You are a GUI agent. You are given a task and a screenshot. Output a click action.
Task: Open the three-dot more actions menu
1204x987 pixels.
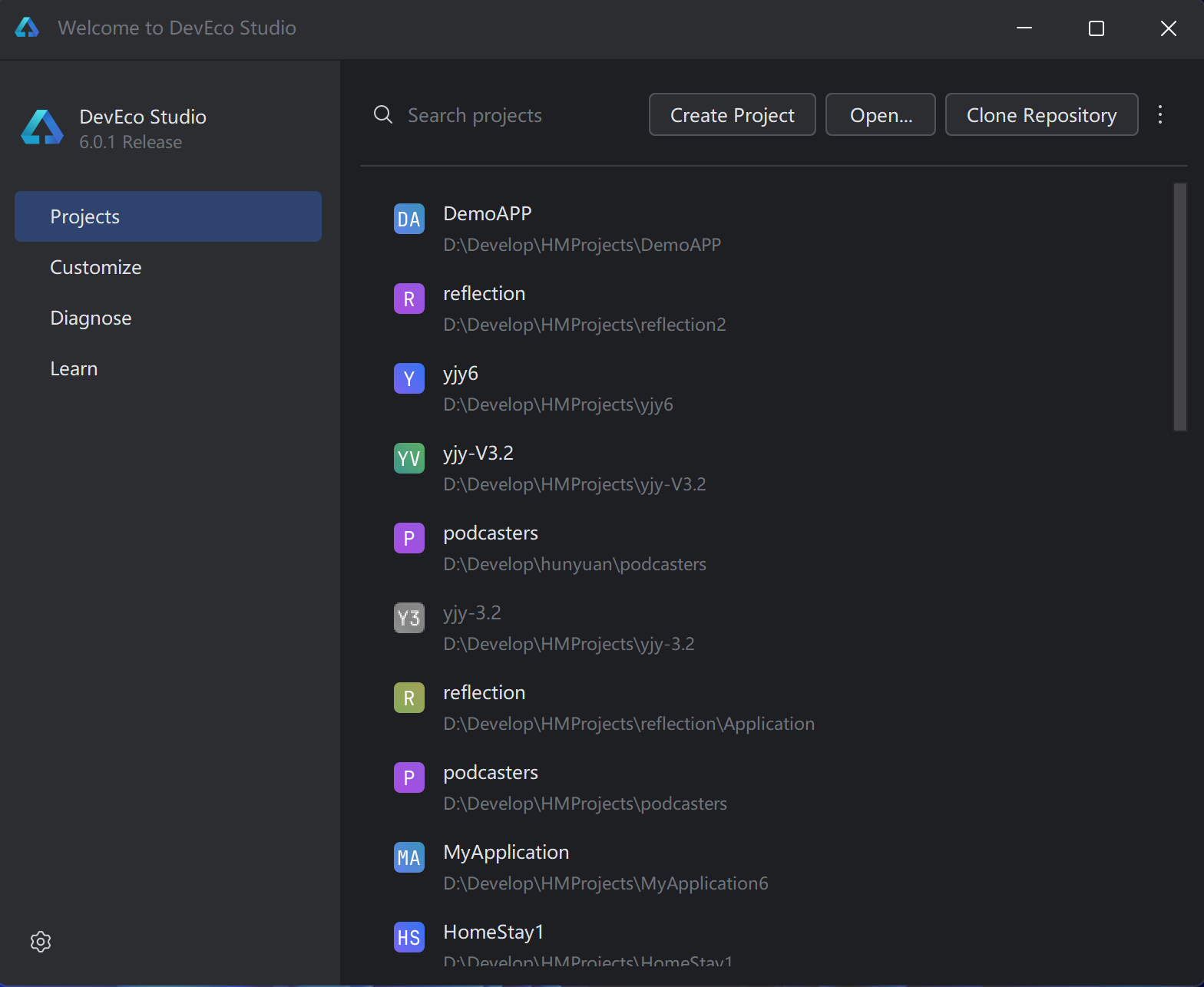click(1160, 115)
